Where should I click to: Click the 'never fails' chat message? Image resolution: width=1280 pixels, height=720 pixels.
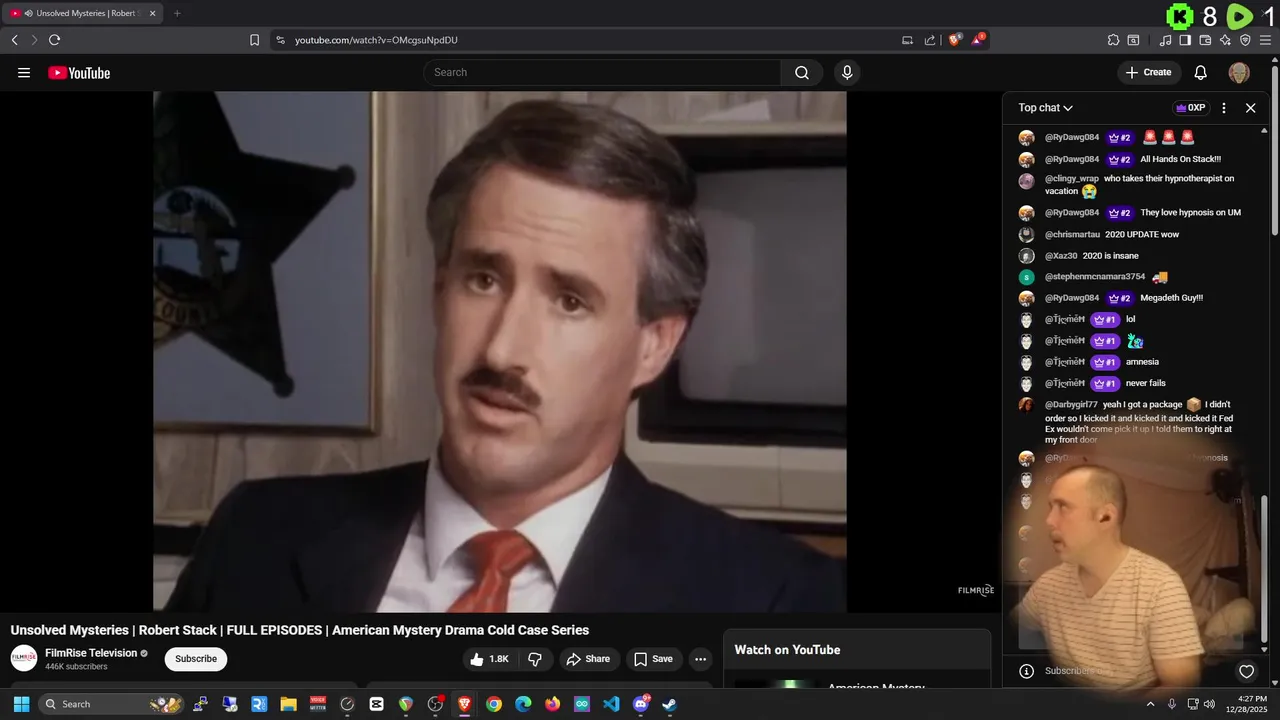point(1145,383)
